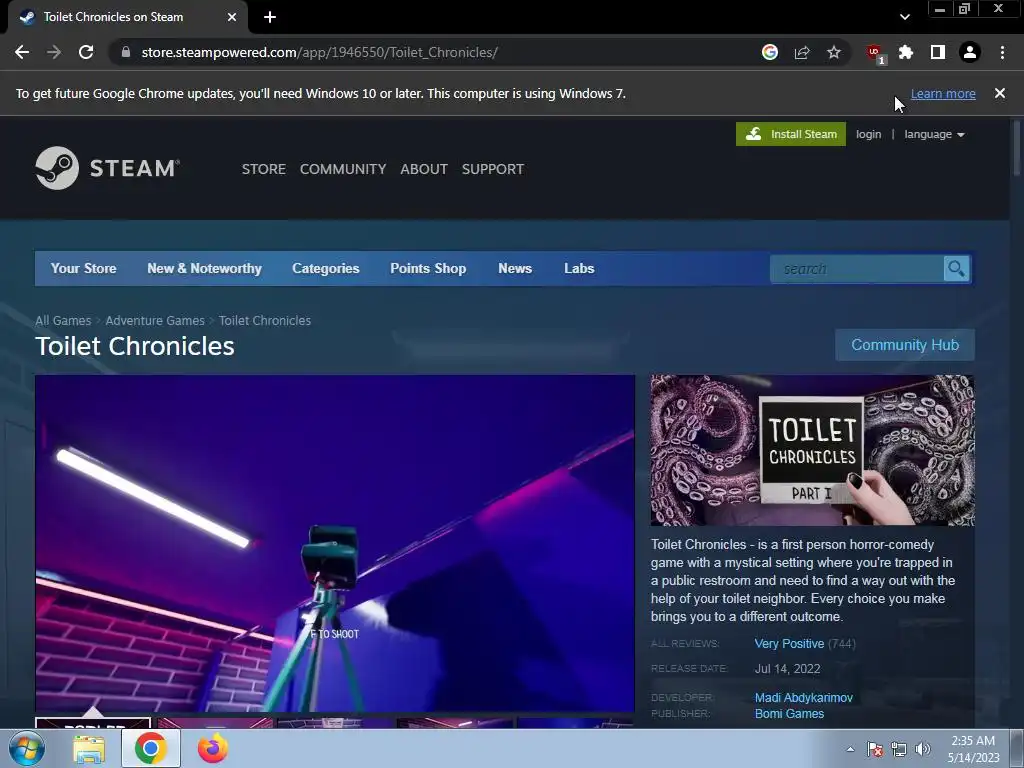1024x768 pixels.
Task: Open the uBlock Origin extension icon
Action: coord(874,53)
